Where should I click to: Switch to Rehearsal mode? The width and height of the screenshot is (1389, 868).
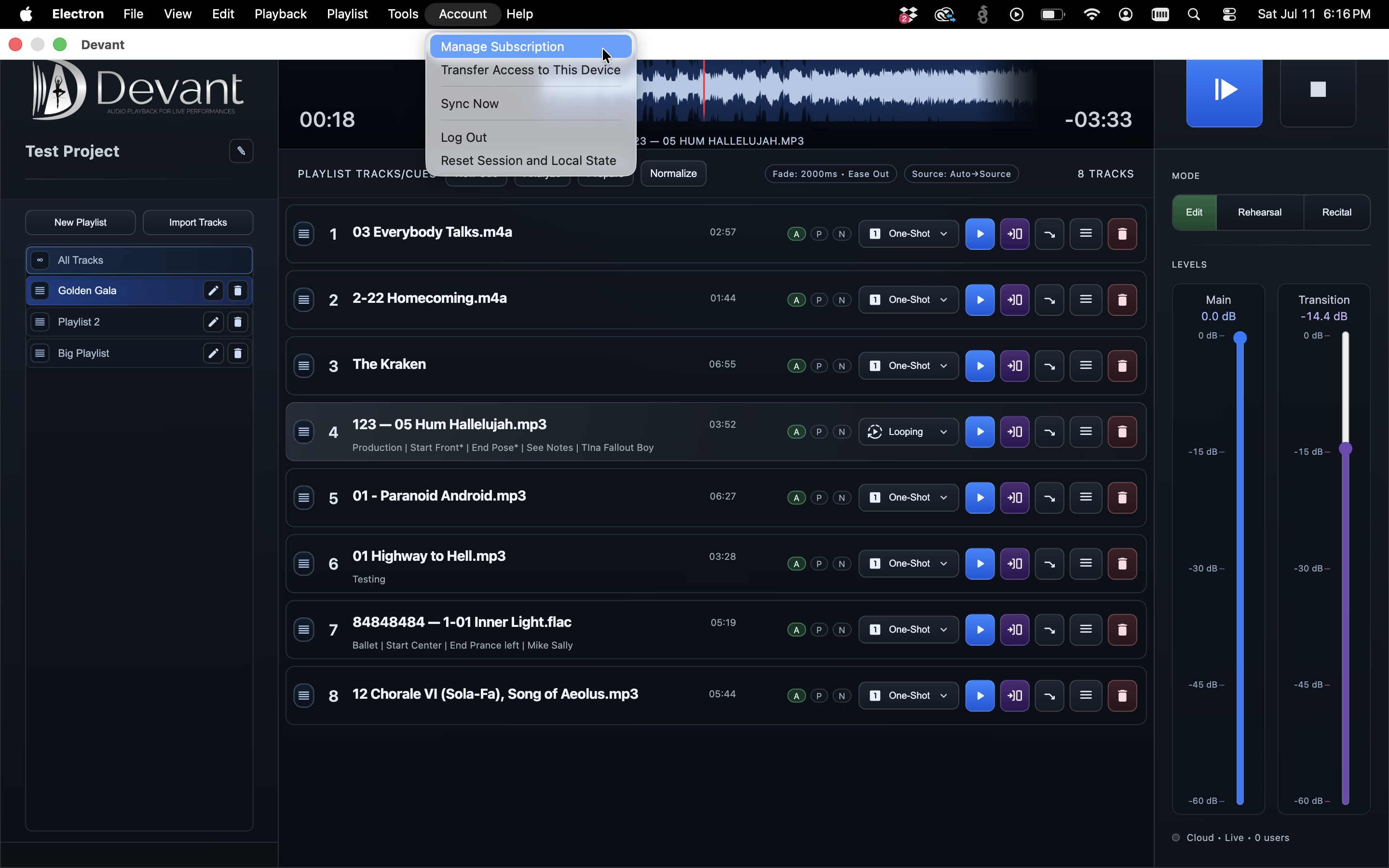click(1259, 212)
